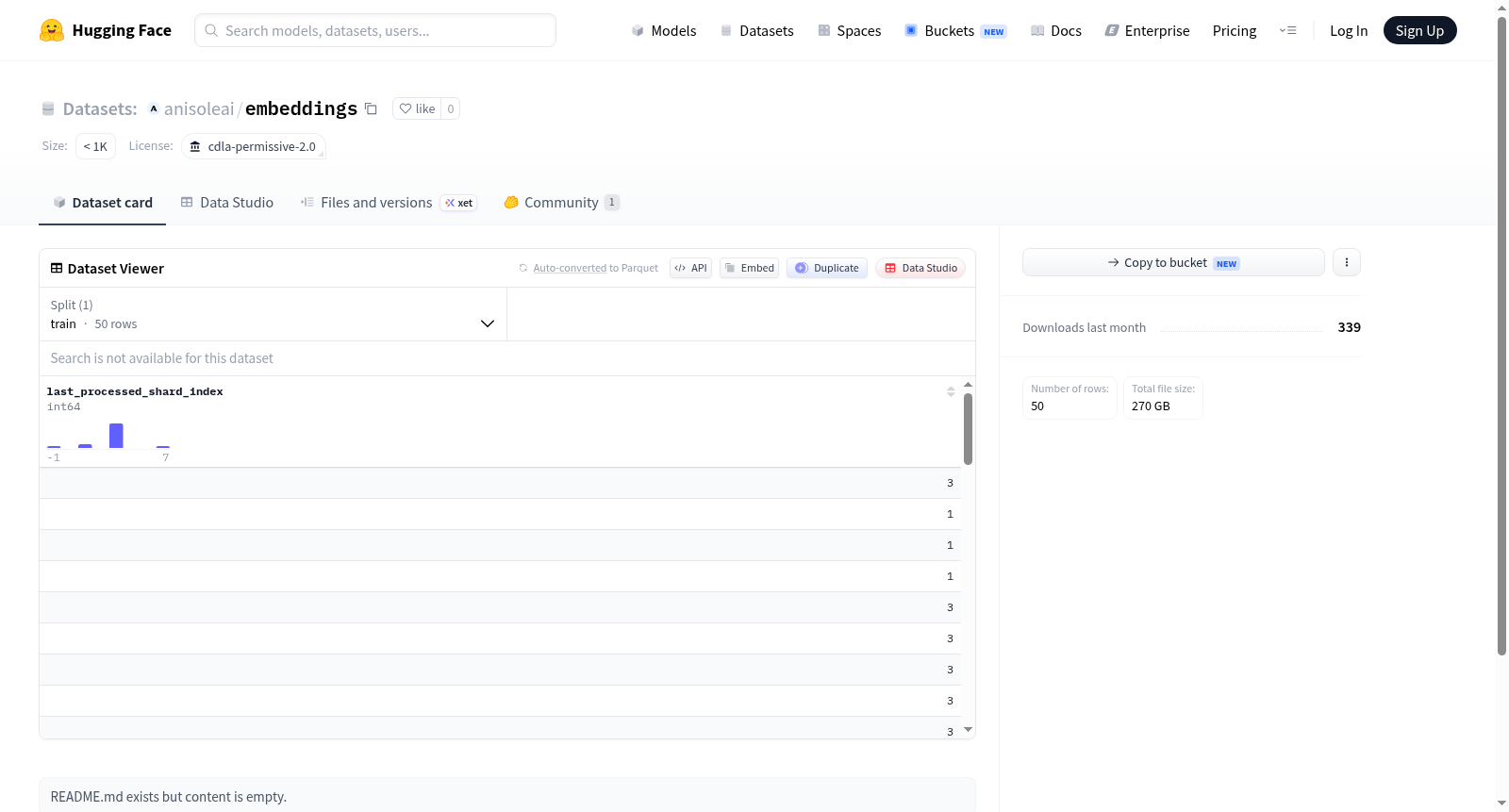Open the like count showing 0
The width and height of the screenshot is (1509, 812).
(451, 109)
